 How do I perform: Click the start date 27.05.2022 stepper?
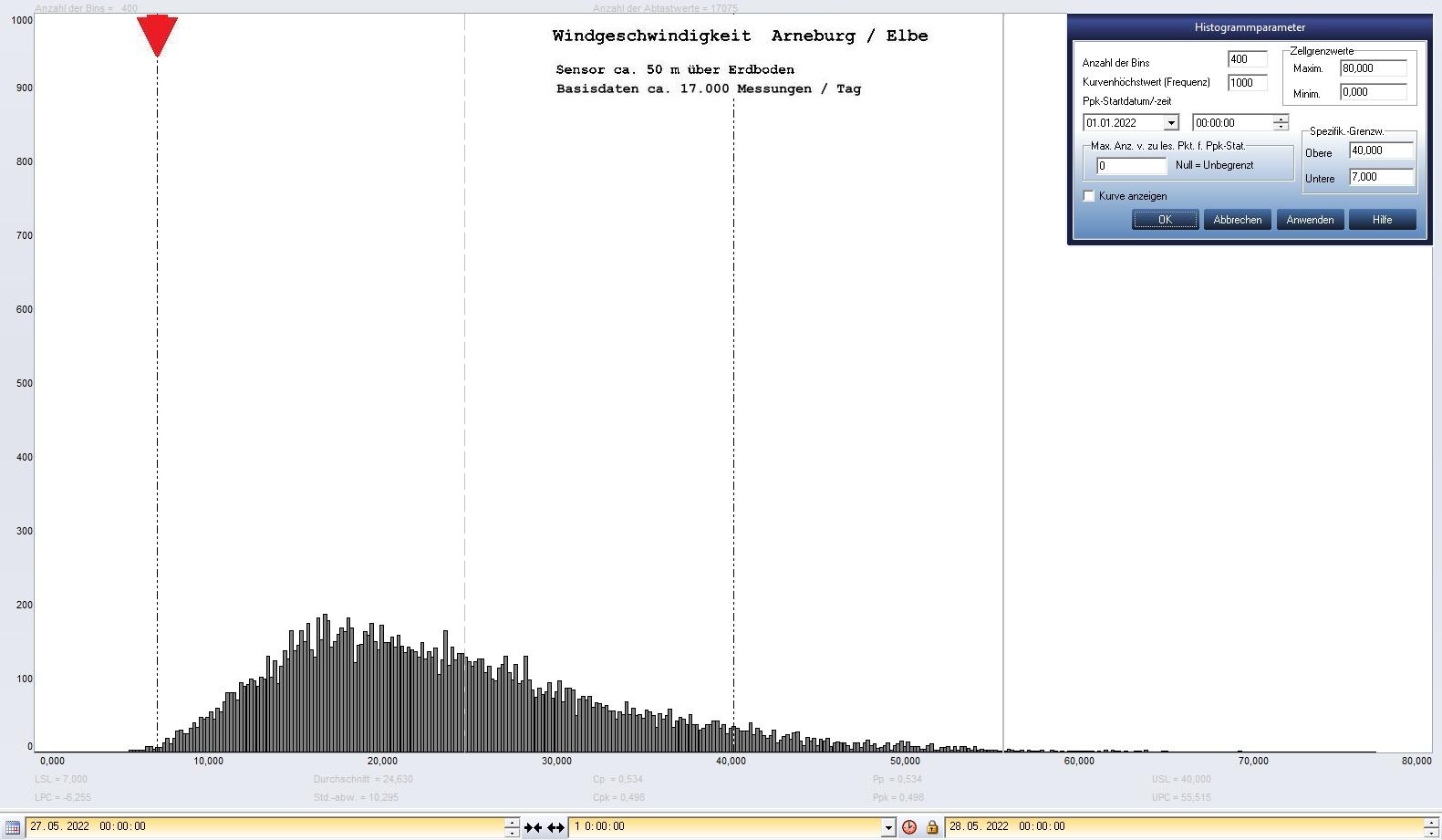pos(512,827)
